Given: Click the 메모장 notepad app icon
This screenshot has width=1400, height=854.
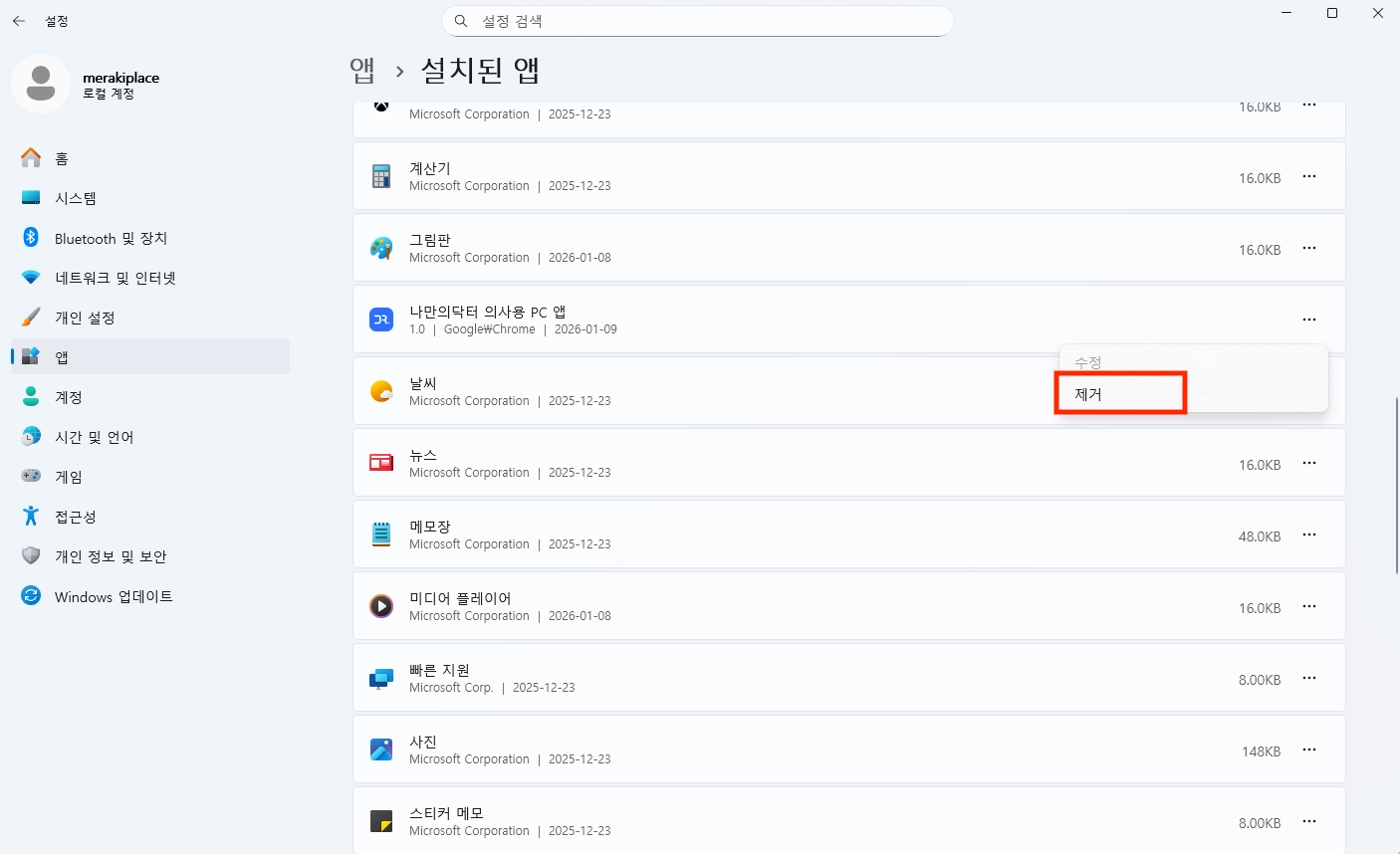Looking at the screenshot, I should 381,534.
